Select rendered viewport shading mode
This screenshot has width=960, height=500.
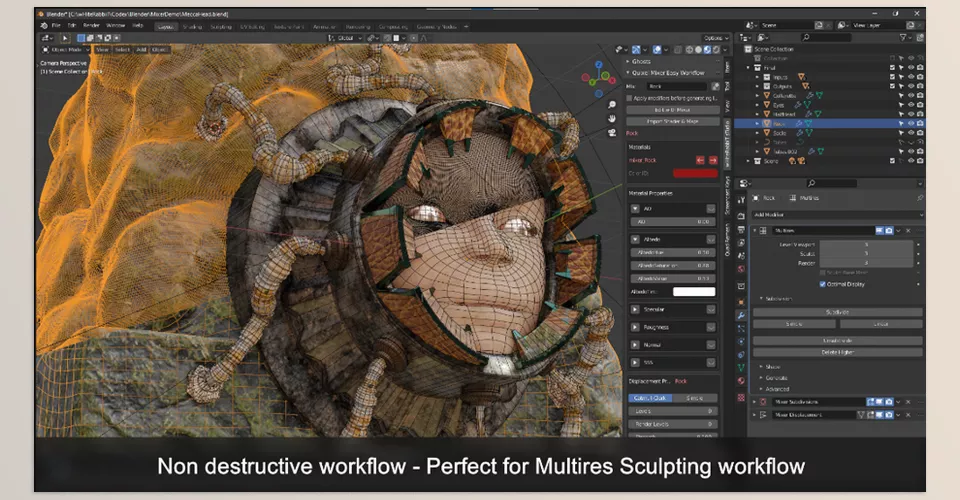pyautogui.click(x=715, y=50)
